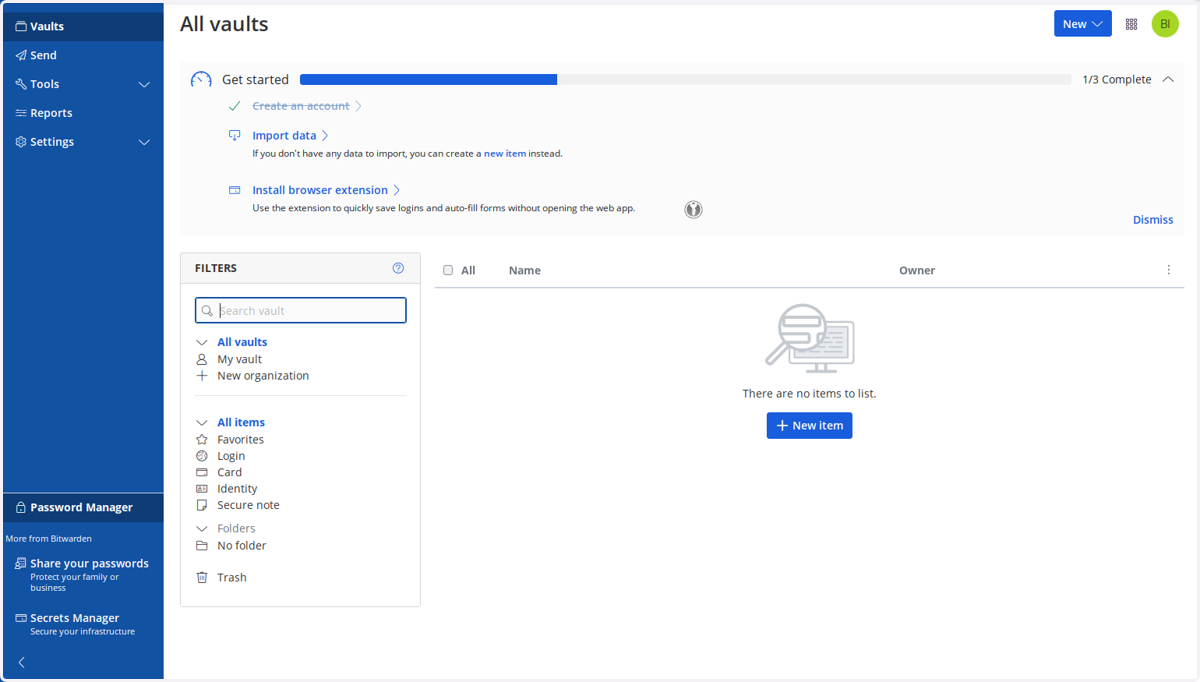Image resolution: width=1200 pixels, height=682 pixels.
Task: Click the Identity ID-card icon
Action: tap(202, 489)
